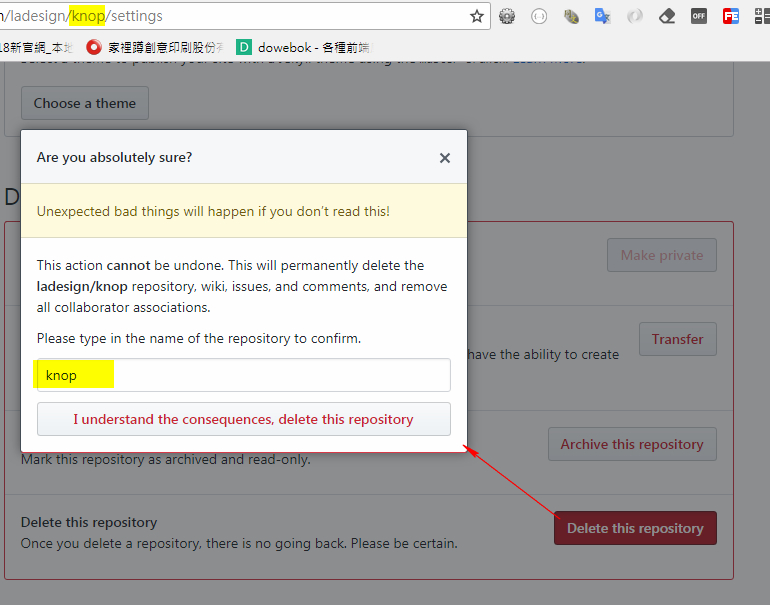Image resolution: width=770 pixels, height=605 pixels.
Task: Open the 18新官網 bookmark
Action: click(x=36, y=47)
